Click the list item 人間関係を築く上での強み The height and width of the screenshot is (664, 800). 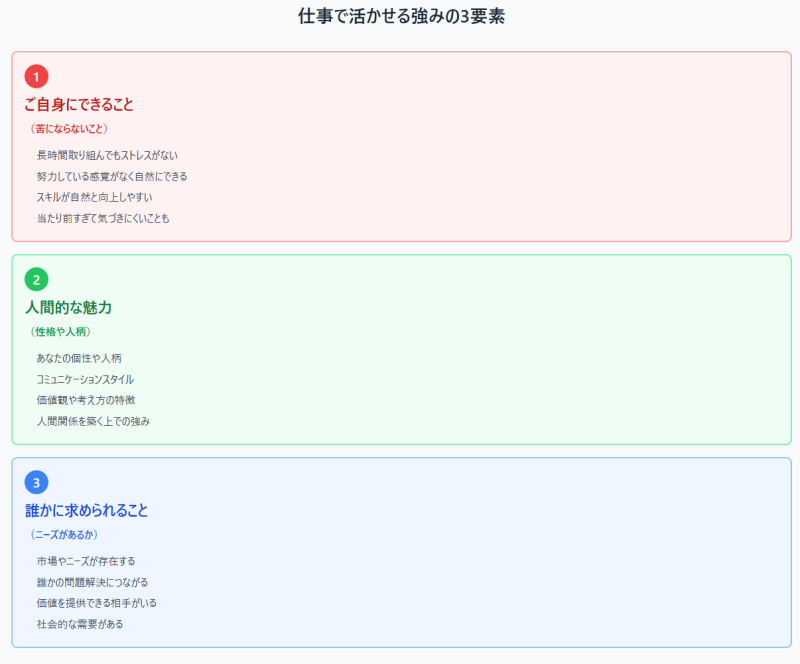93,421
